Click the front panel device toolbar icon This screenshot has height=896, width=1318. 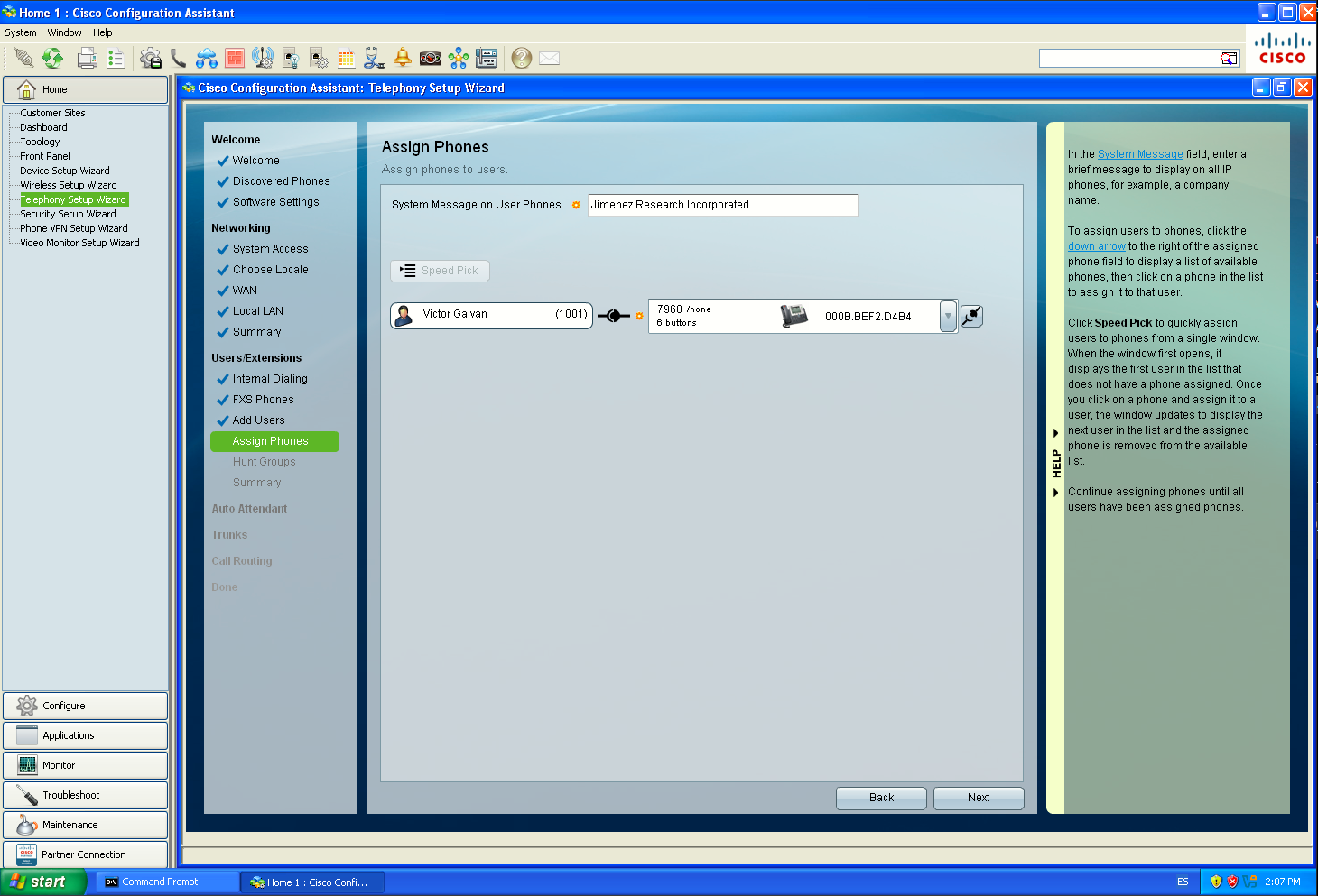(x=487, y=59)
